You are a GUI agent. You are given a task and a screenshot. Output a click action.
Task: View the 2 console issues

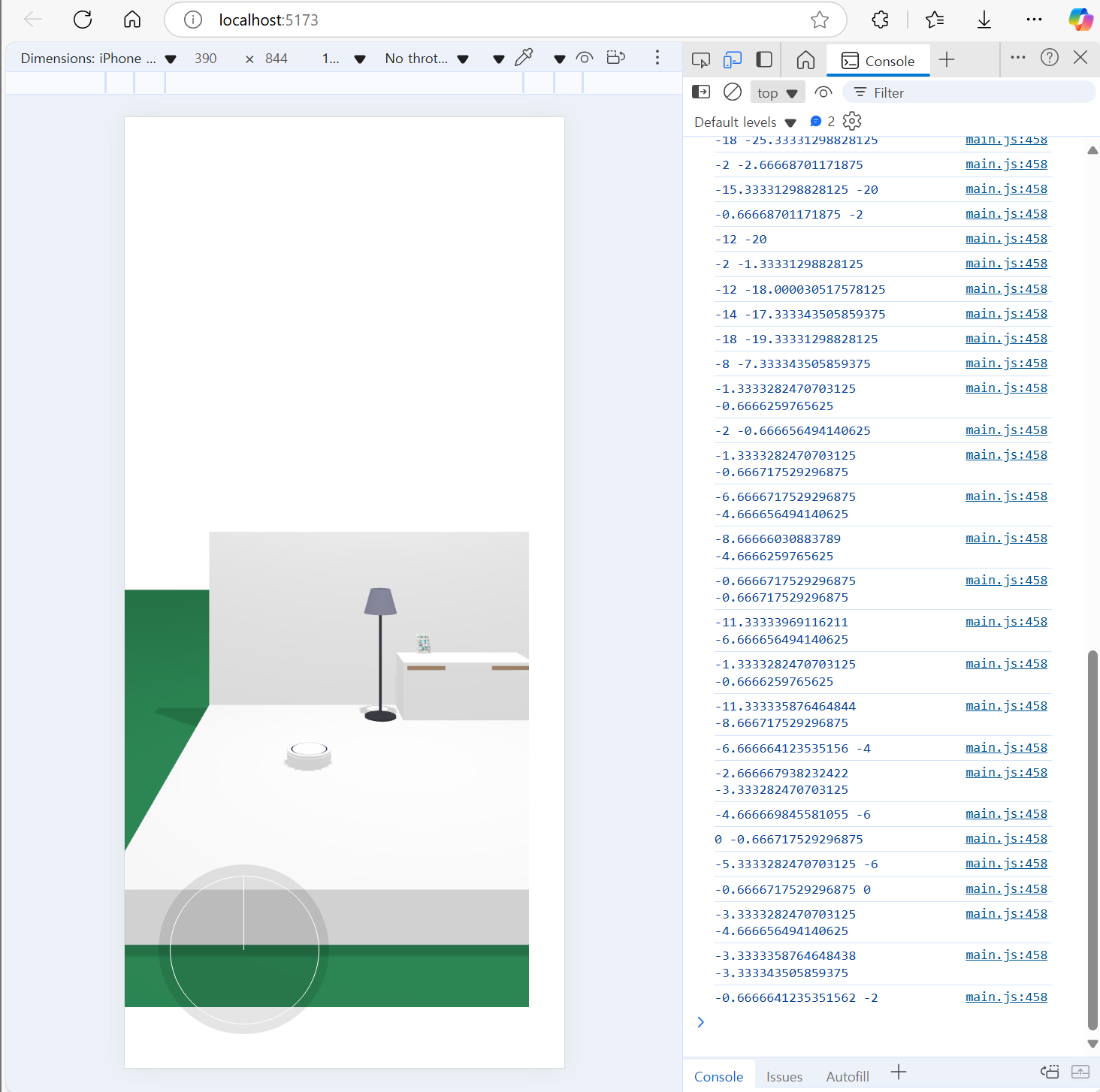tap(823, 121)
